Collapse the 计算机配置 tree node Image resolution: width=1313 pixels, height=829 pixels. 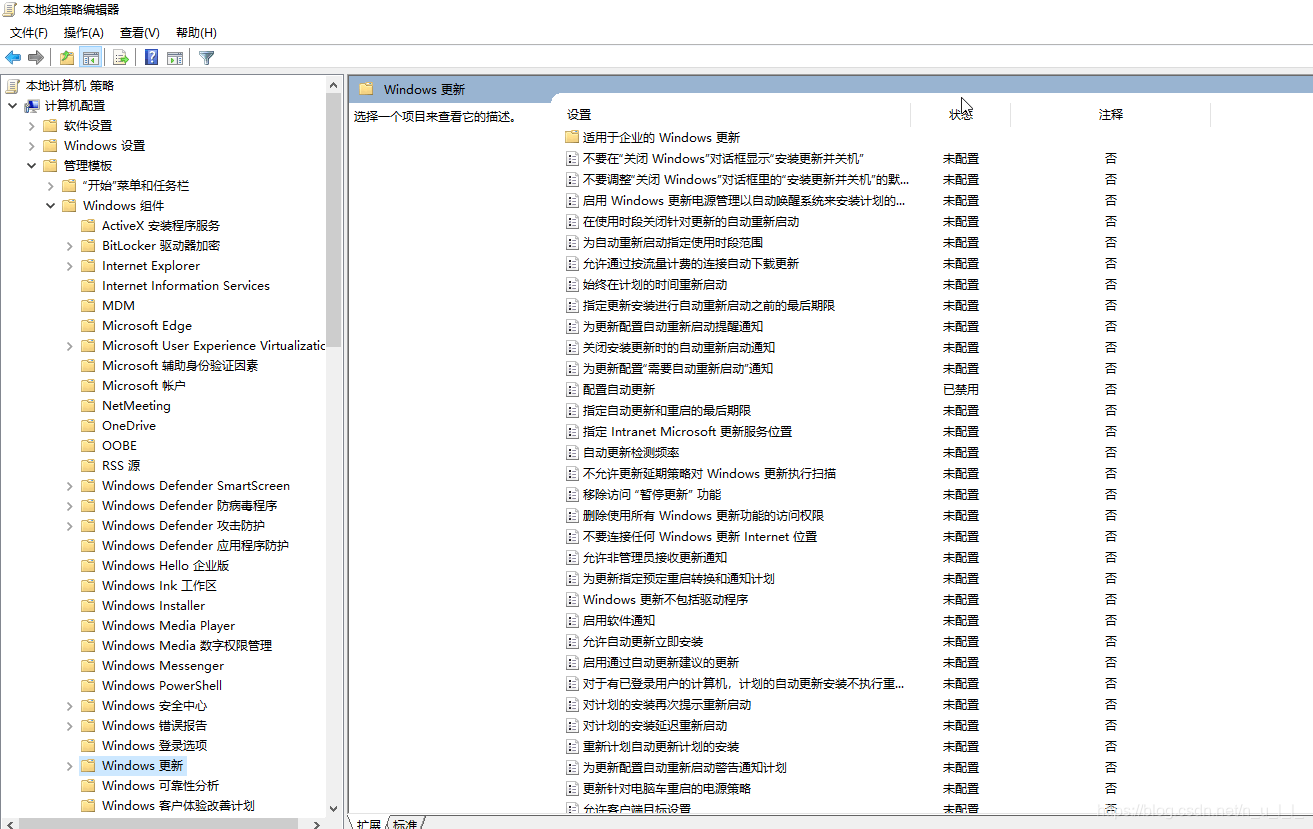12,106
